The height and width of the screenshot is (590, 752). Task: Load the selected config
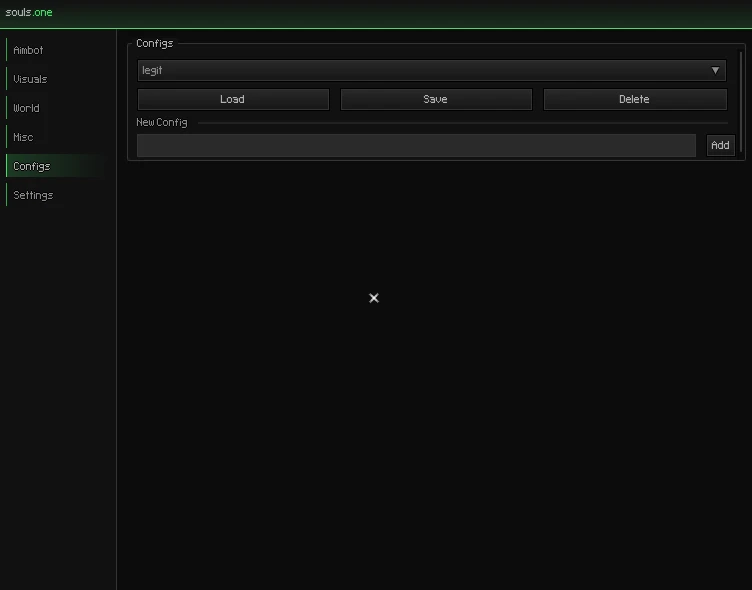pyautogui.click(x=233, y=99)
